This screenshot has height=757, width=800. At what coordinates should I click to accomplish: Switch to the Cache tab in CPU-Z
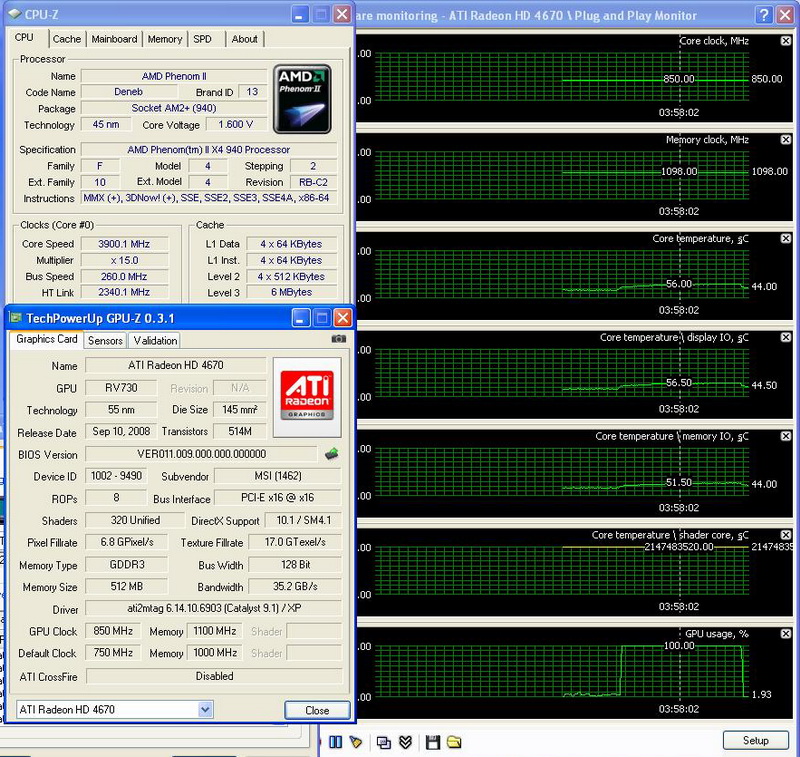point(67,39)
